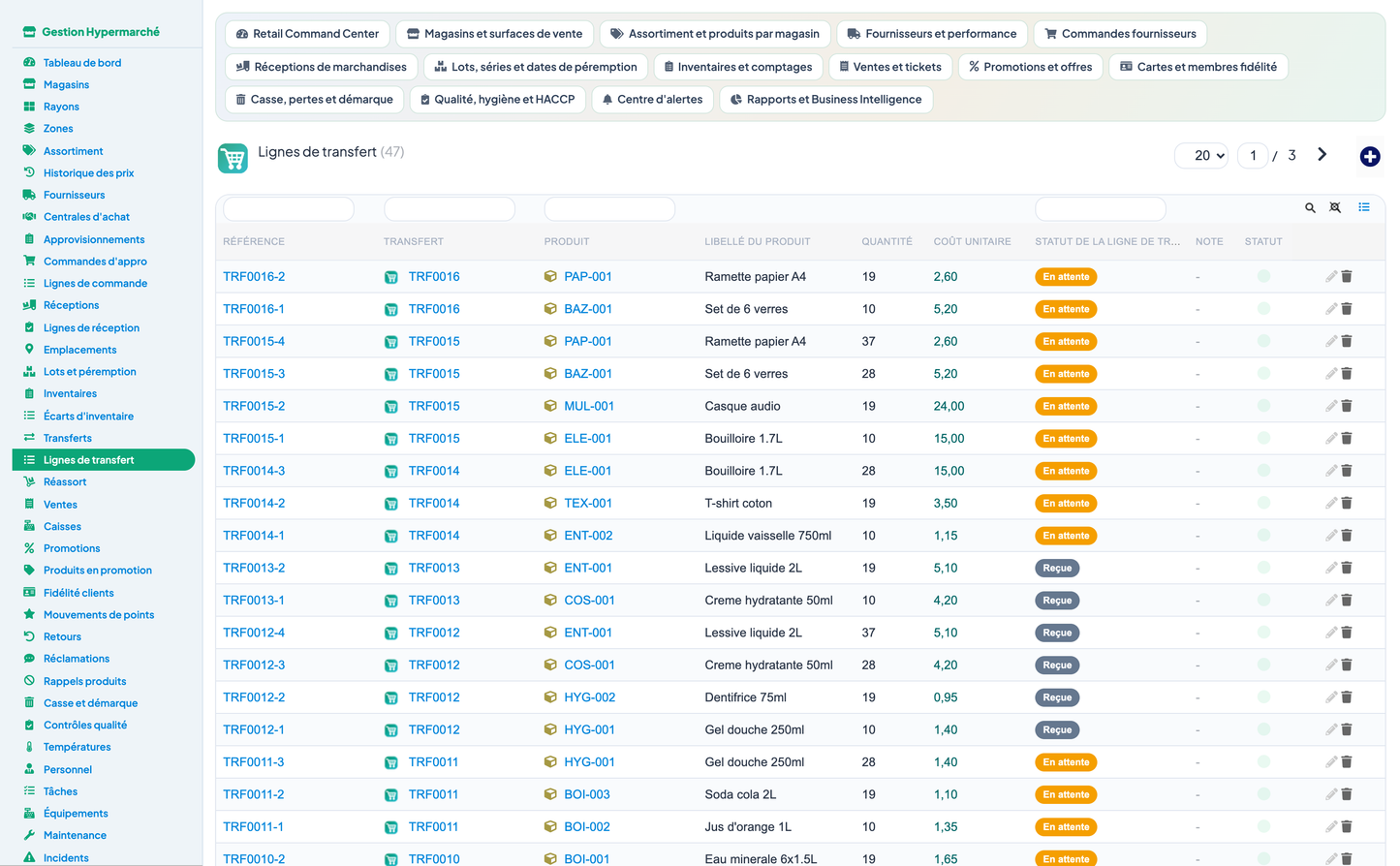The height and width of the screenshot is (866, 1400).
Task: Click the Incidents warning icon in sidebar
Action: [29, 857]
